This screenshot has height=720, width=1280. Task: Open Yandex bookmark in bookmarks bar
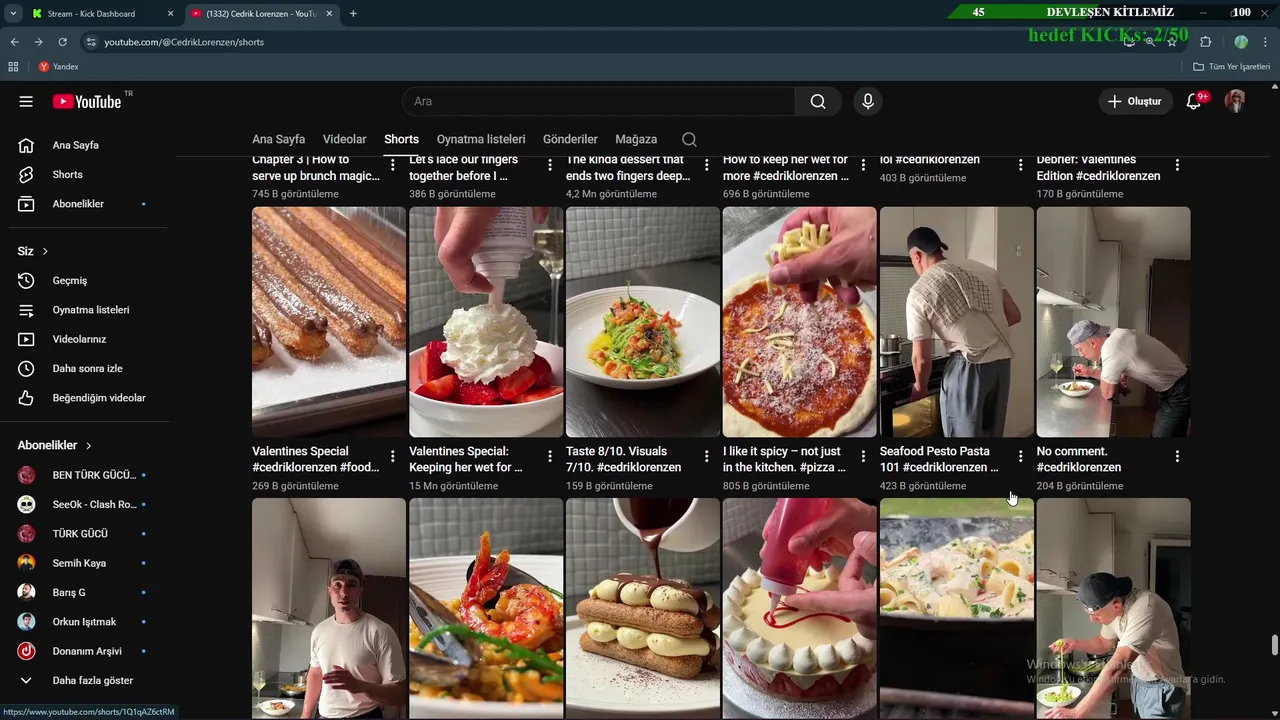58,67
